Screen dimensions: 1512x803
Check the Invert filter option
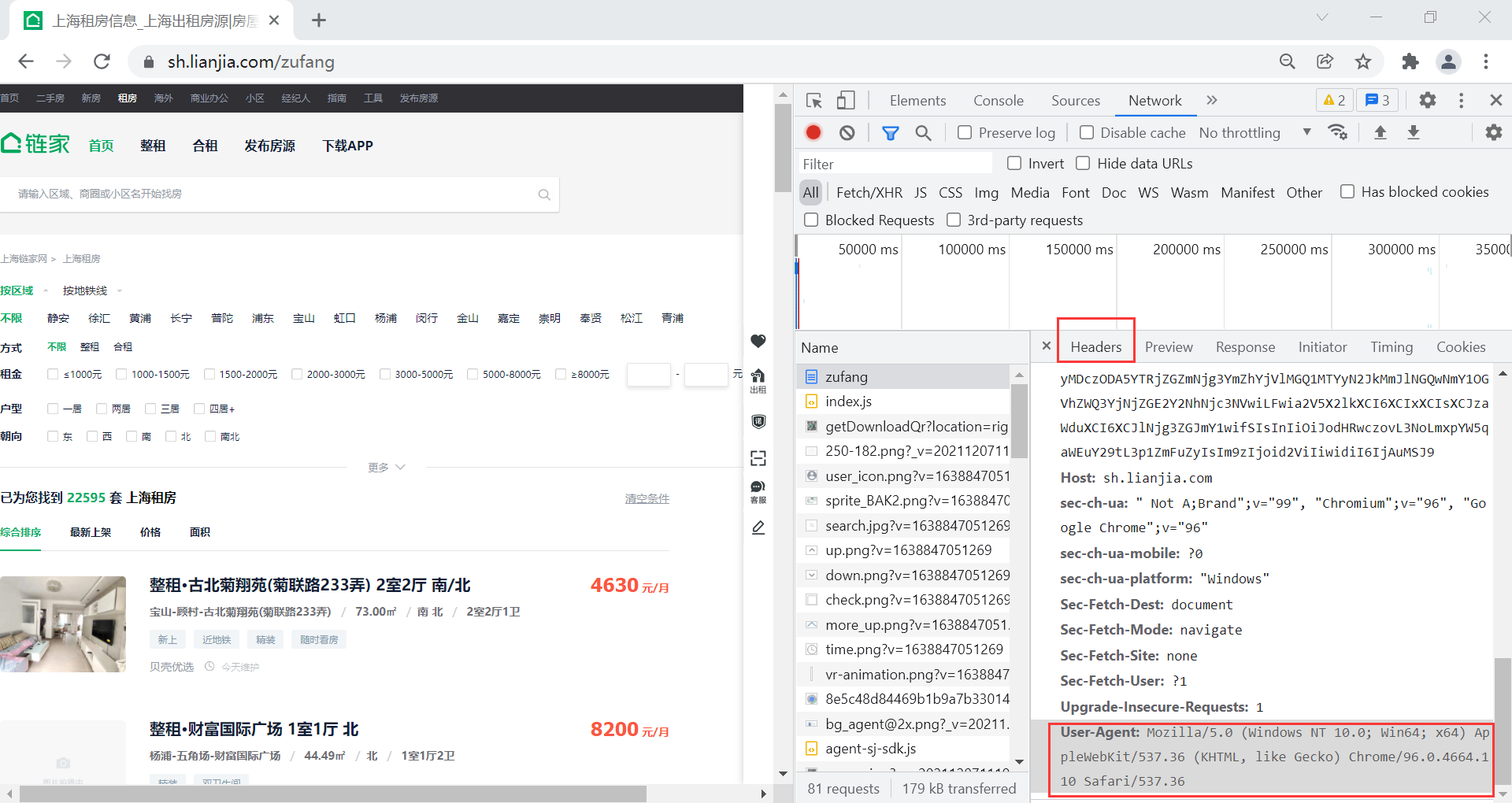click(x=1014, y=163)
